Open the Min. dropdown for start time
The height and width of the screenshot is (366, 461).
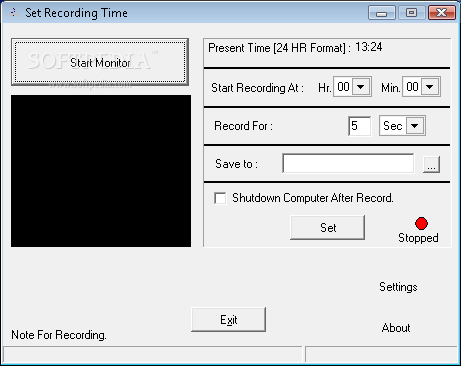point(430,87)
